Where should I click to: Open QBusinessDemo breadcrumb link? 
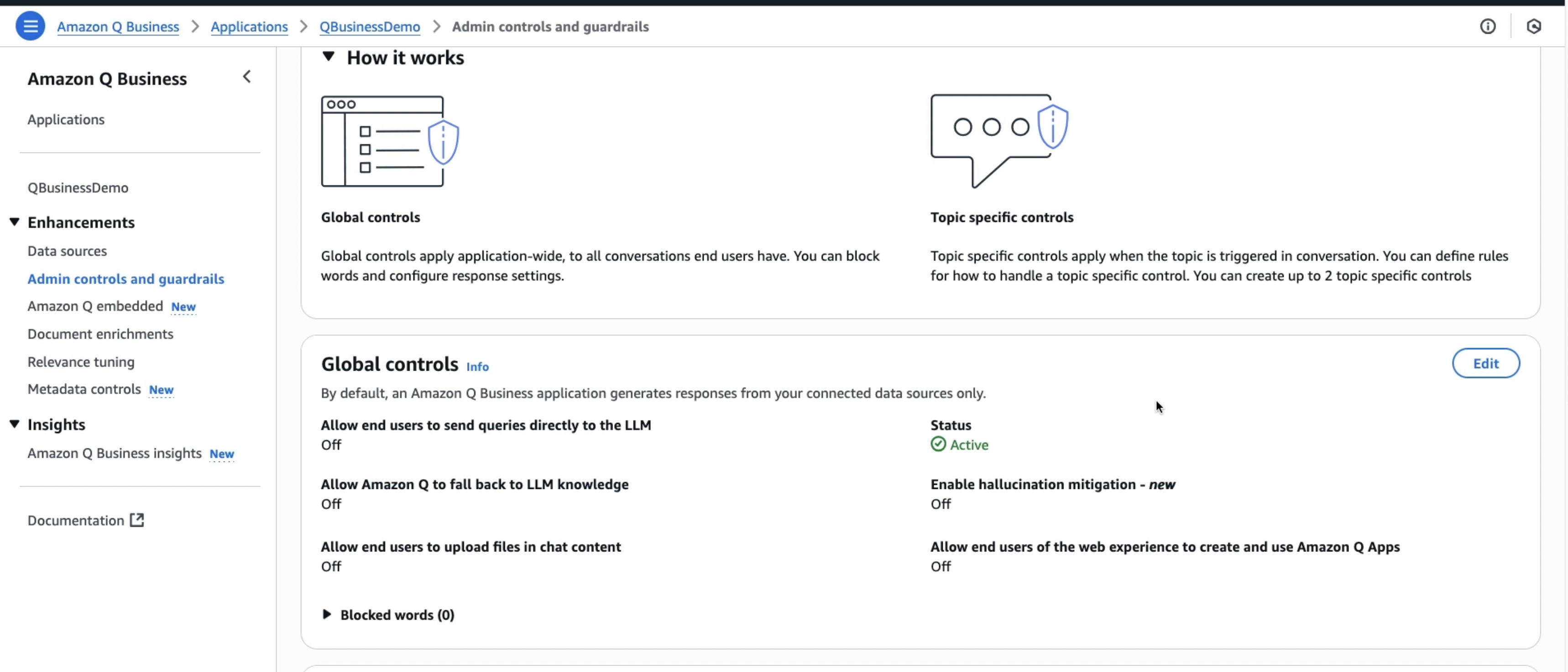coord(370,27)
